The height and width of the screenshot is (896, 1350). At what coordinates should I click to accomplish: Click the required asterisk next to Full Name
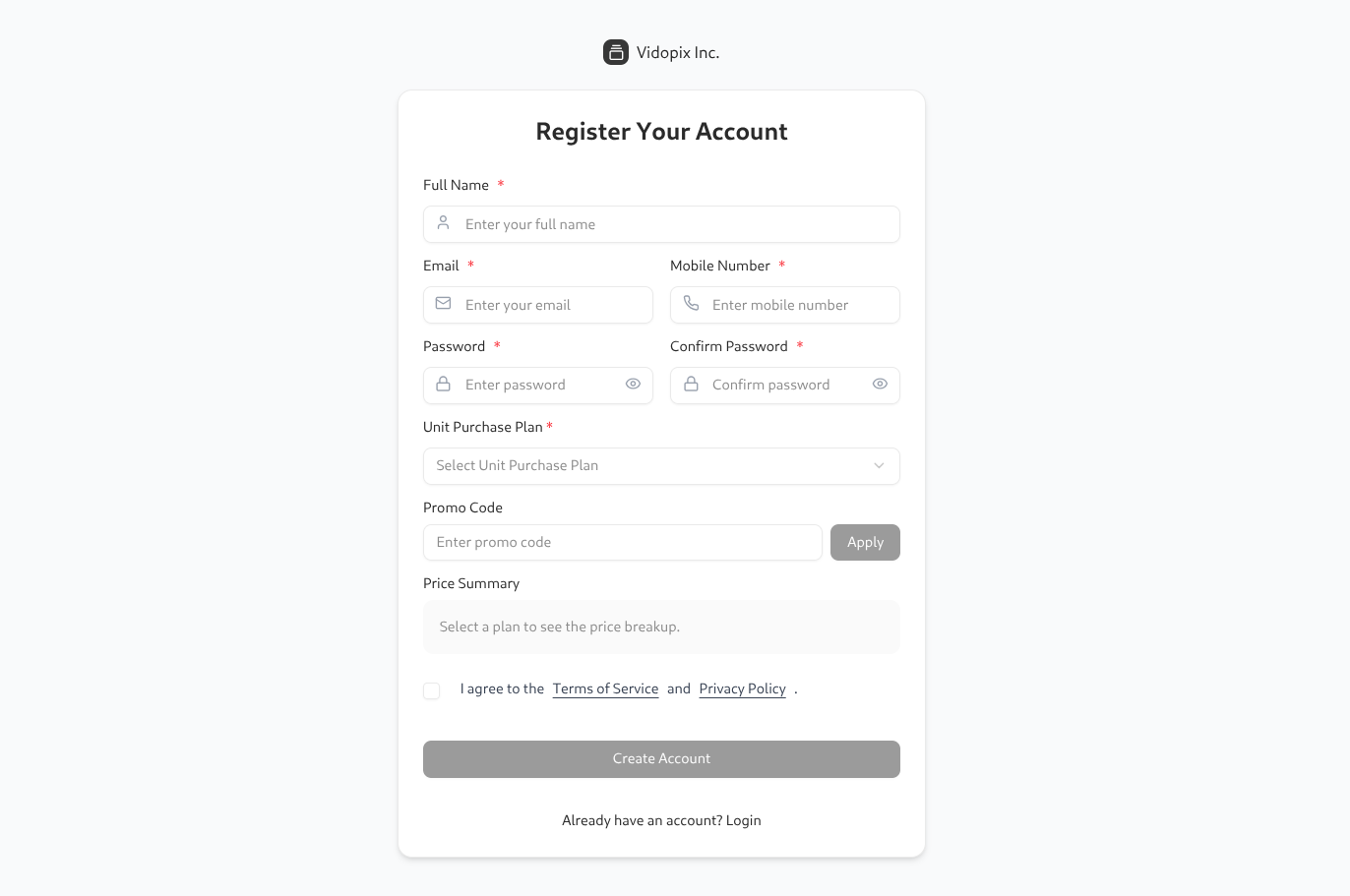tap(500, 184)
